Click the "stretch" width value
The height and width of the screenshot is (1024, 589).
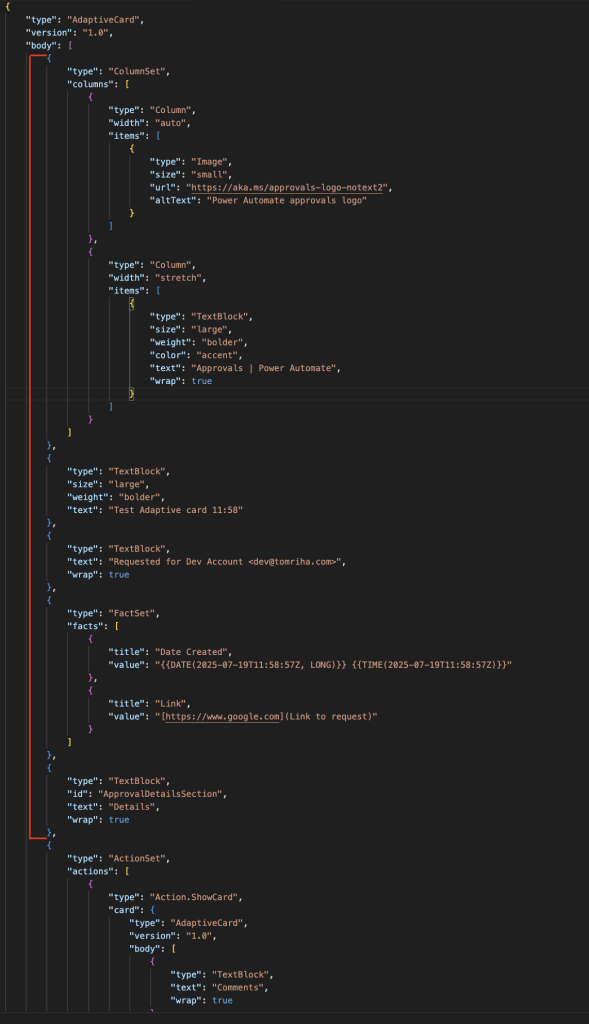tap(178, 278)
